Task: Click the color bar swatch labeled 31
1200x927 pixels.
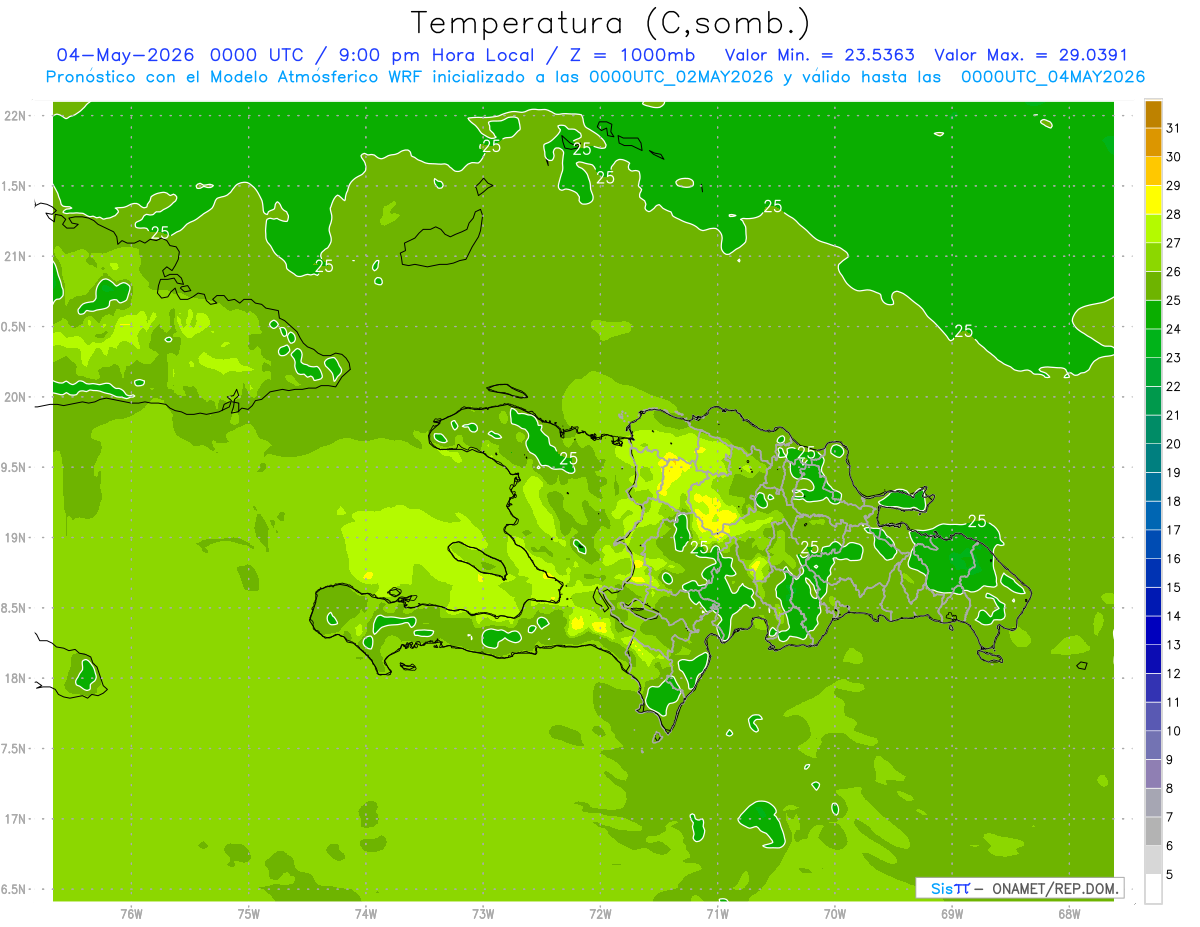Action: pyautogui.click(x=1153, y=114)
